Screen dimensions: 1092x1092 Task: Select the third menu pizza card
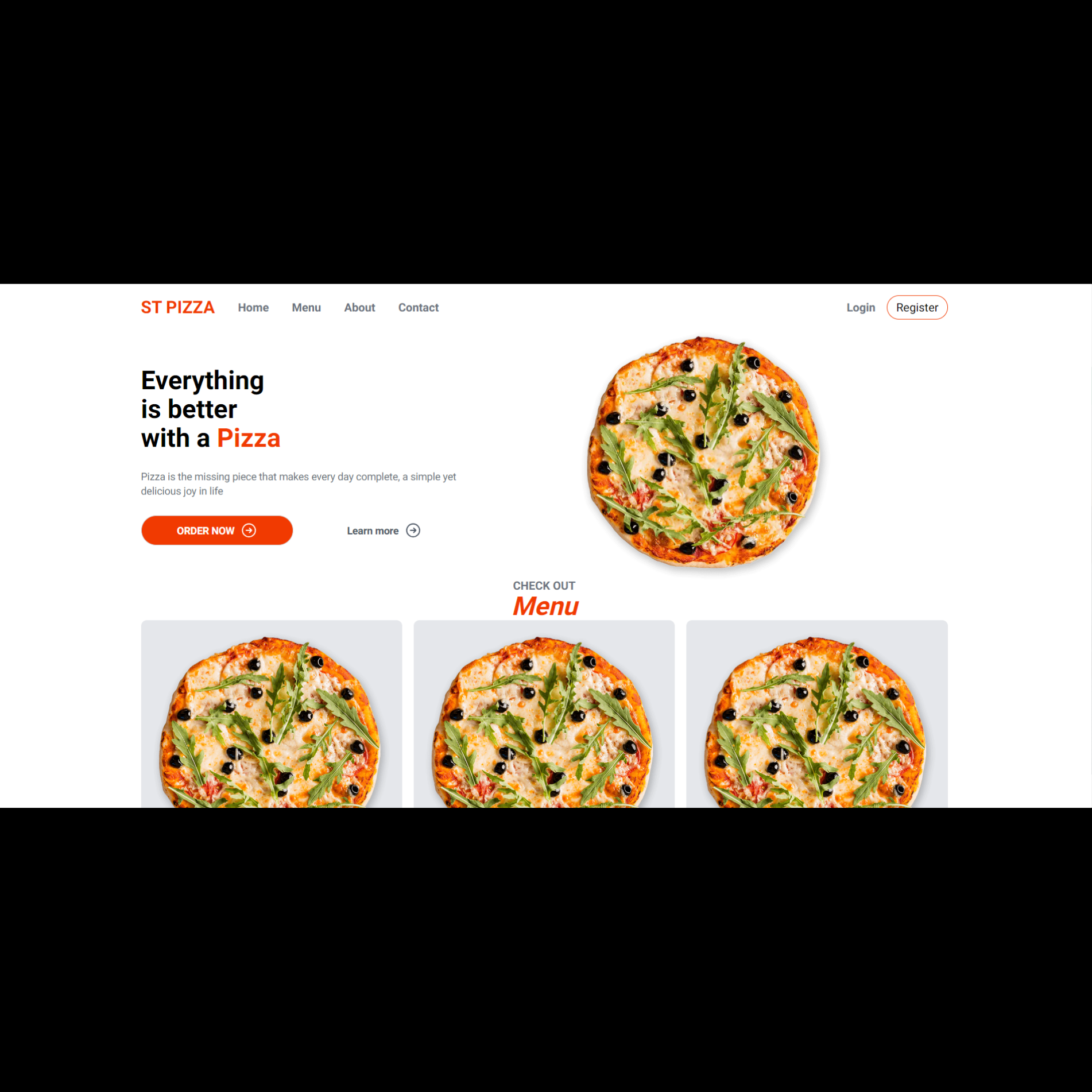[x=816, y=714]
